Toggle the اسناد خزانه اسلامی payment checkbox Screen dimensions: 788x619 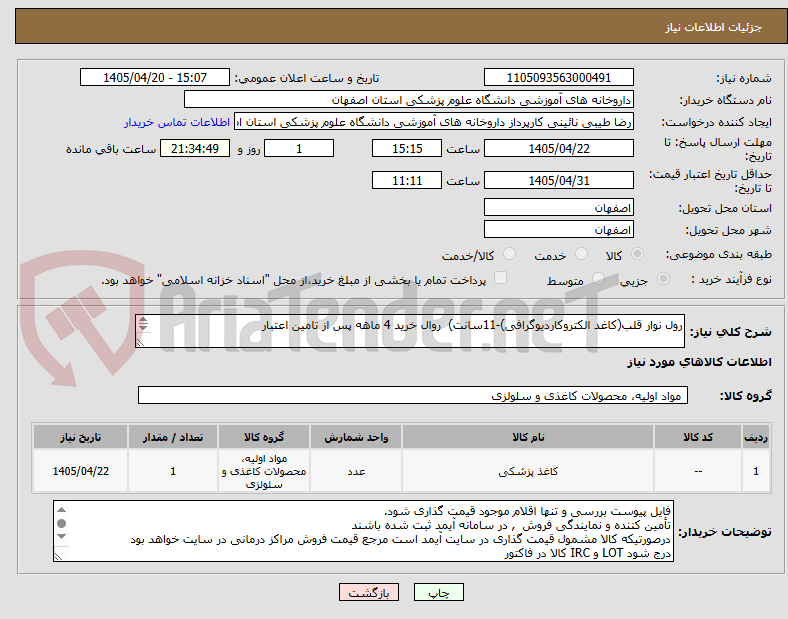tap(501, 278)
